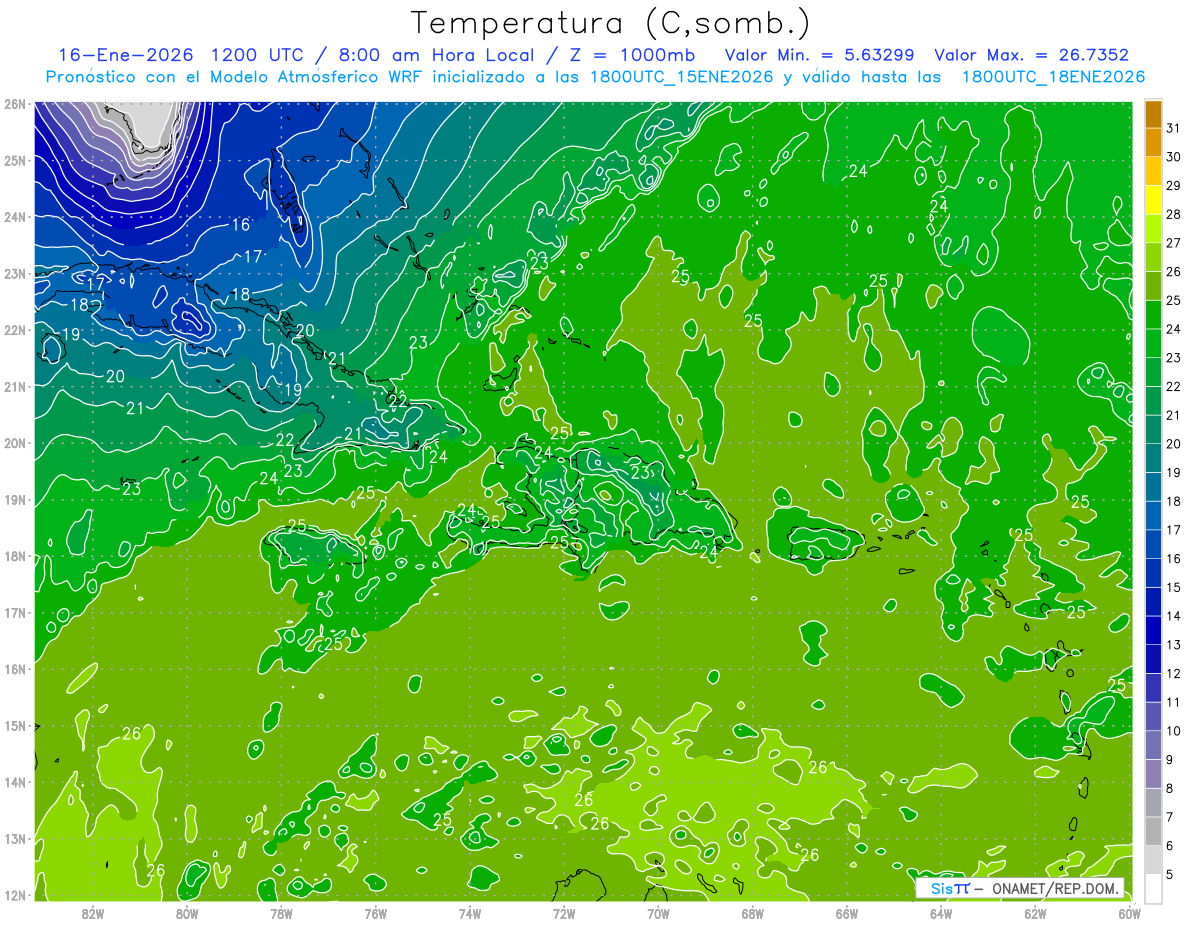Click the "20N" latitude axis label

coord(15,443)
